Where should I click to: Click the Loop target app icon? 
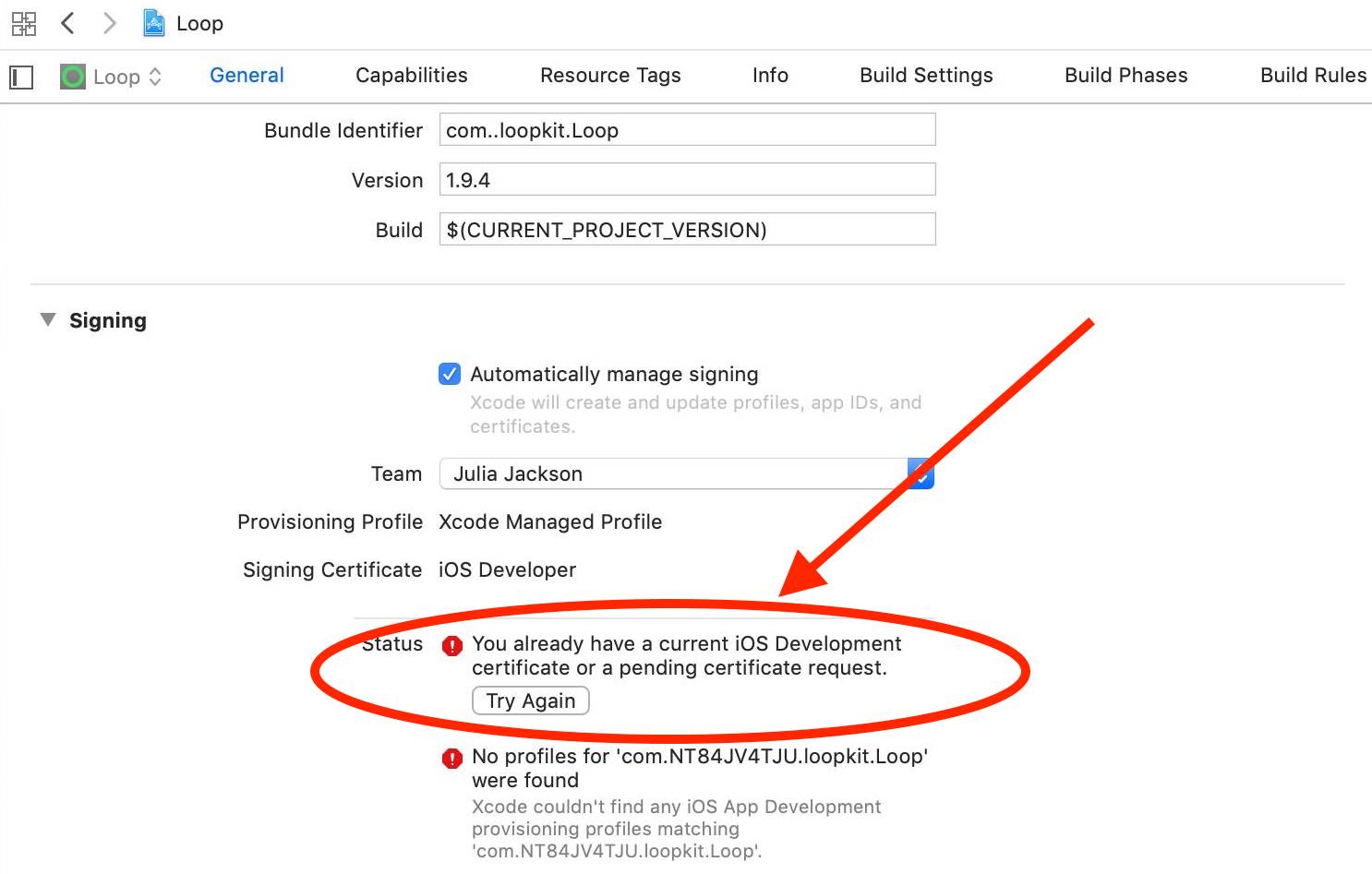73,77
